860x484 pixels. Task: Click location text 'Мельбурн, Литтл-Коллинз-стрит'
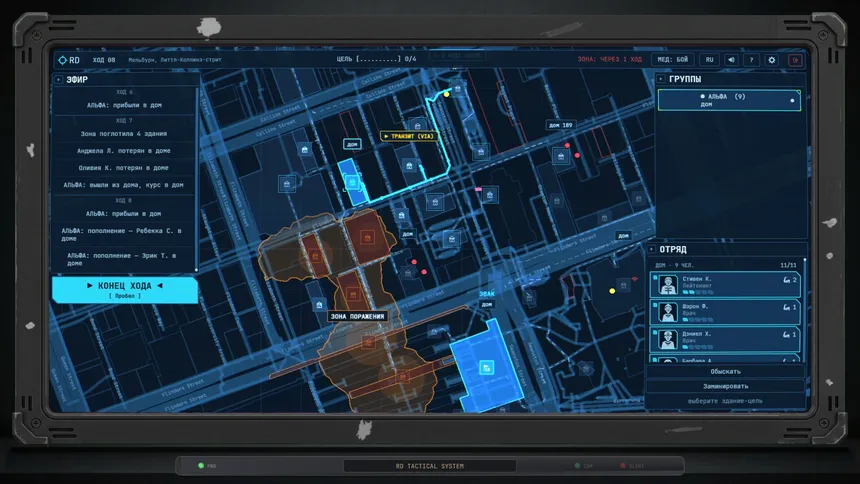point(175,60)
